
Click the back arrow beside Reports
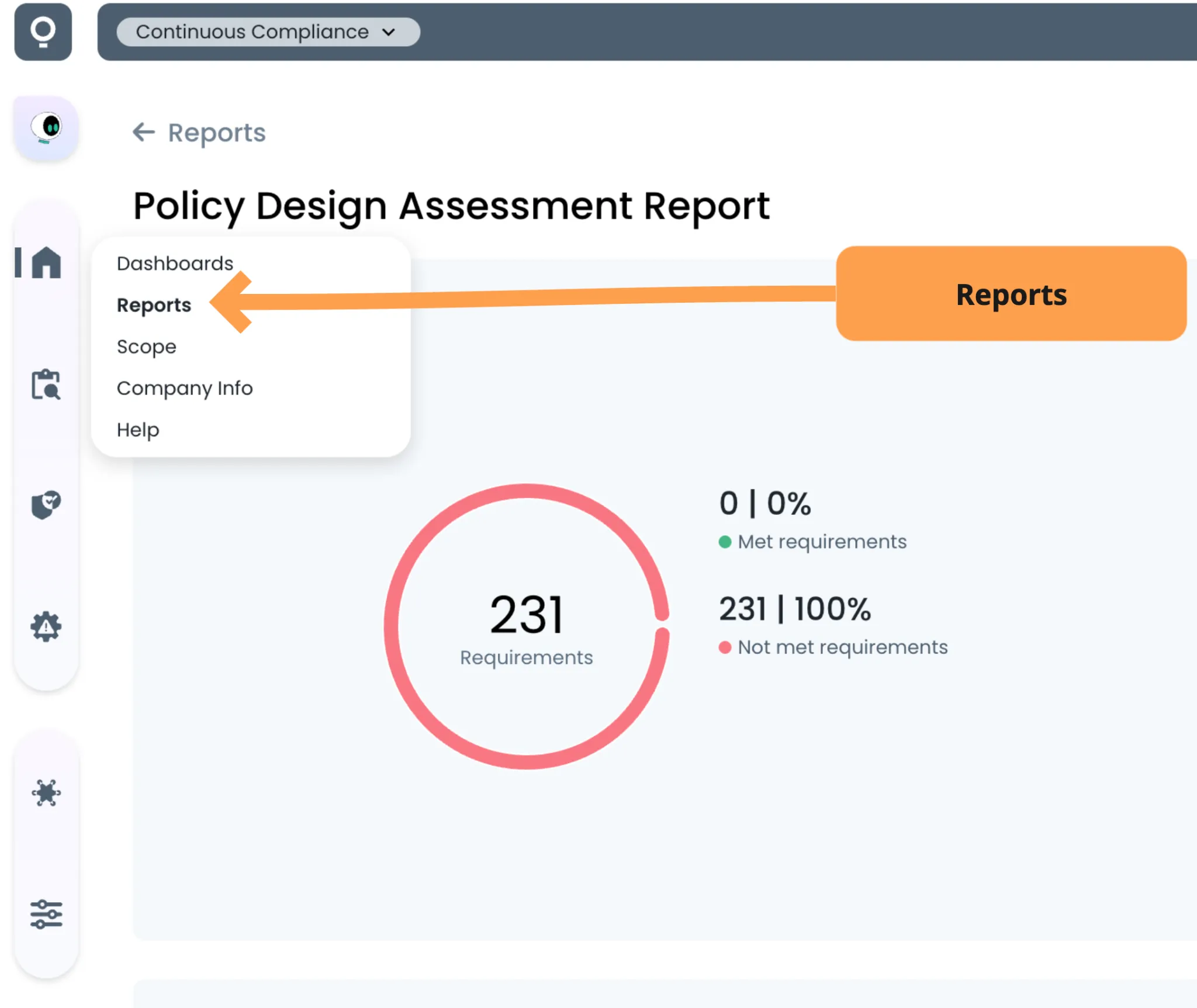tap(143, 132)
